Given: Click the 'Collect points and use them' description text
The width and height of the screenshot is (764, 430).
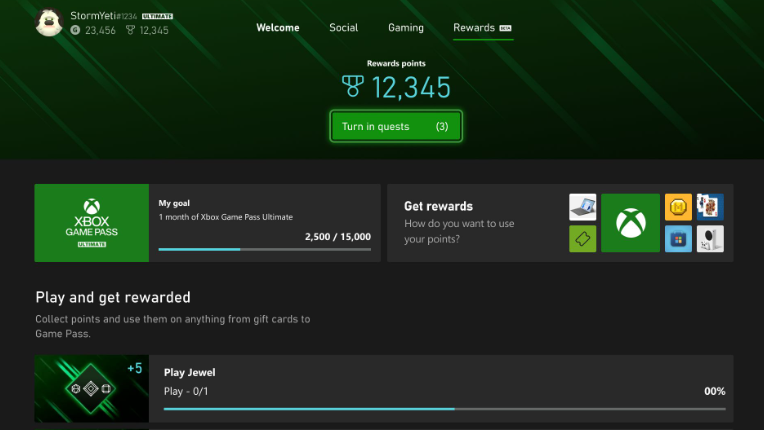Looking at the screenshot, I should (172, 326).
